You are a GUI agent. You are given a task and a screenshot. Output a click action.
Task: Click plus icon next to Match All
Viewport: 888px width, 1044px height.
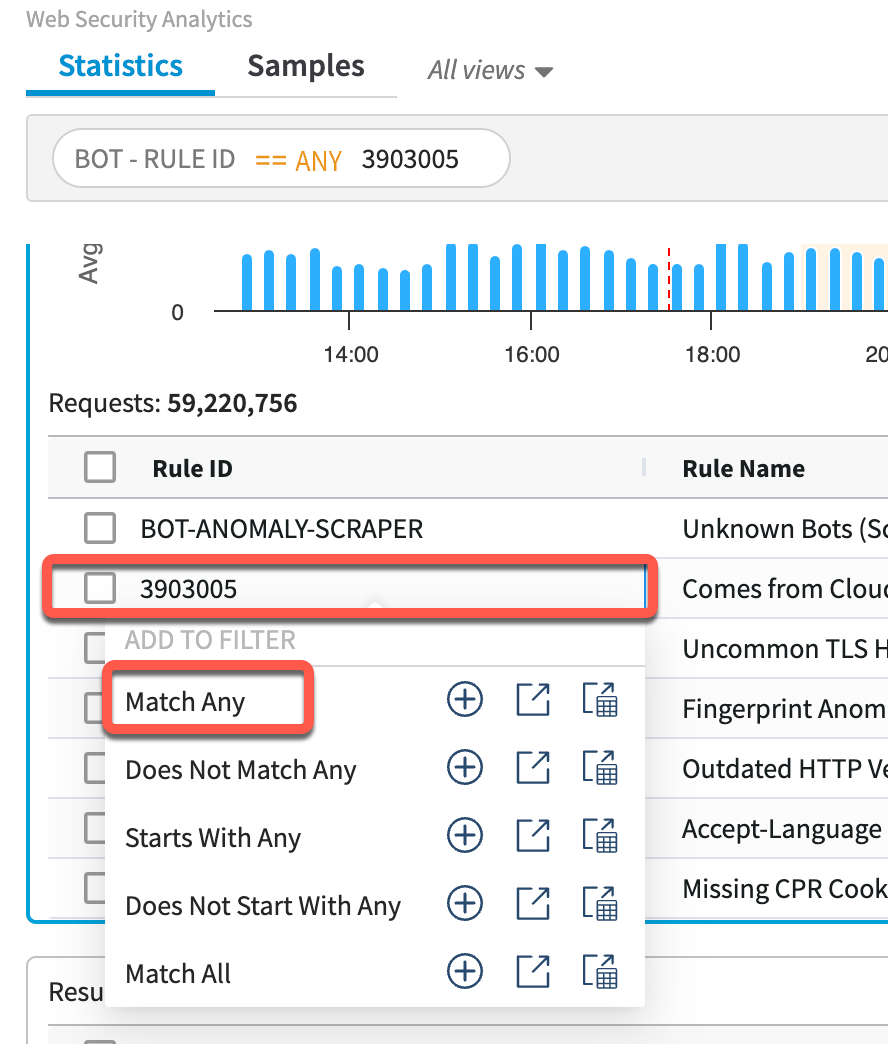464,973
